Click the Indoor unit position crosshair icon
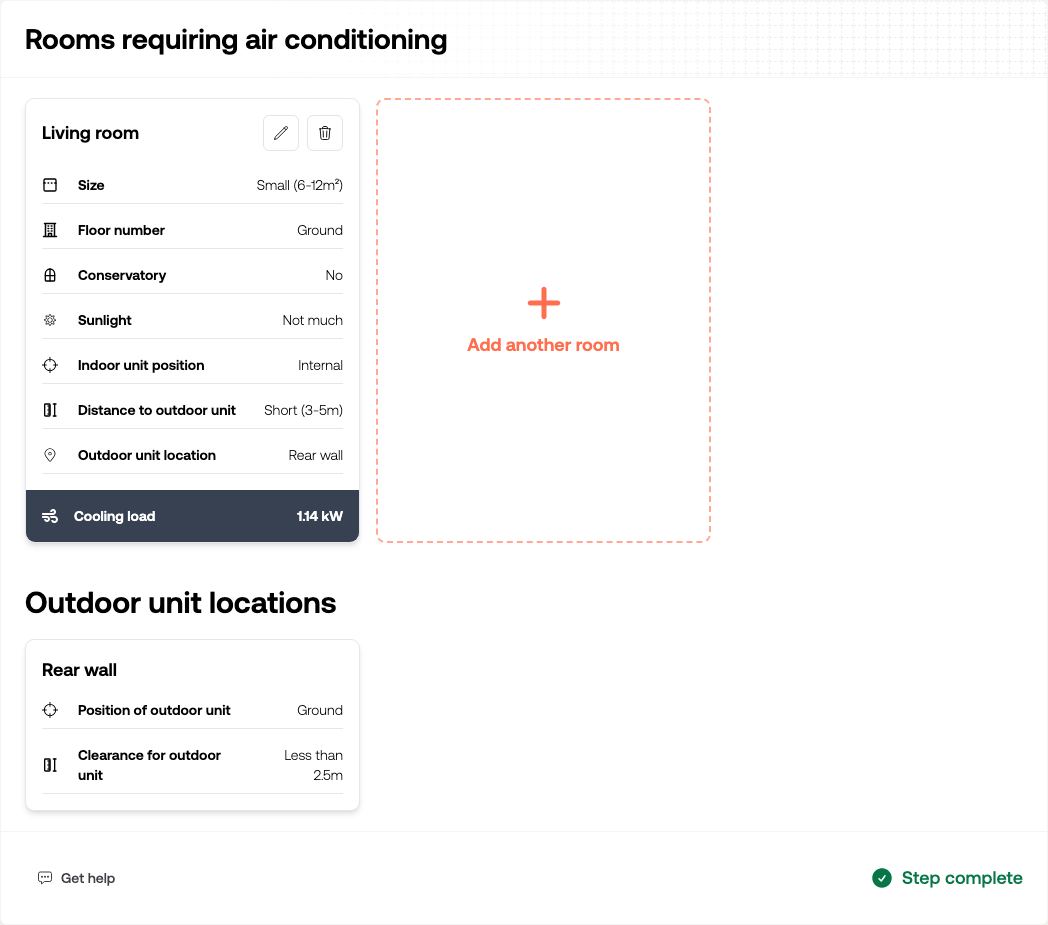This screenshot has height=925, width=1048. 50,365
